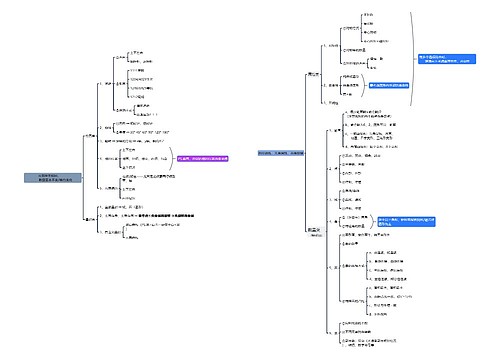500x360 pixels.
Task: Select the upper main branch of the right map
Action: (x=313, y=74)
